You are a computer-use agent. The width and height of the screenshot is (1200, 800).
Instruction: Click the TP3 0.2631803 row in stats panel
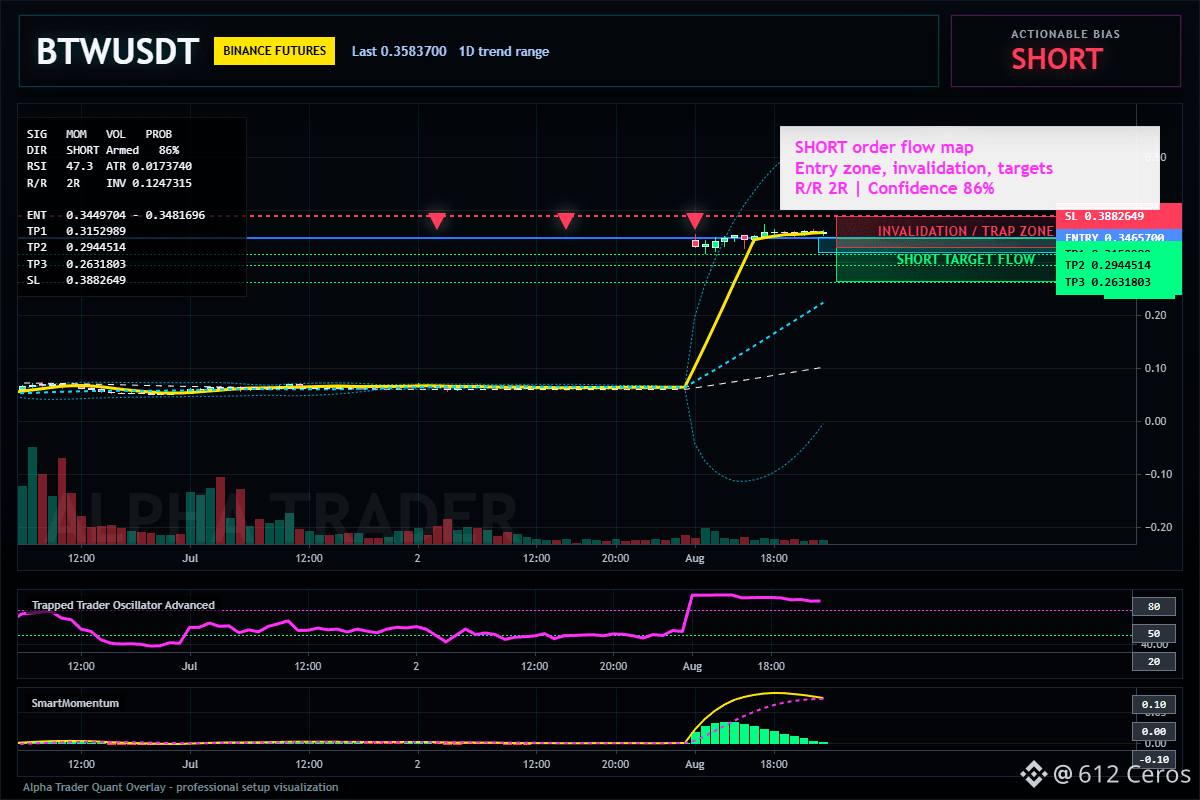77,264
